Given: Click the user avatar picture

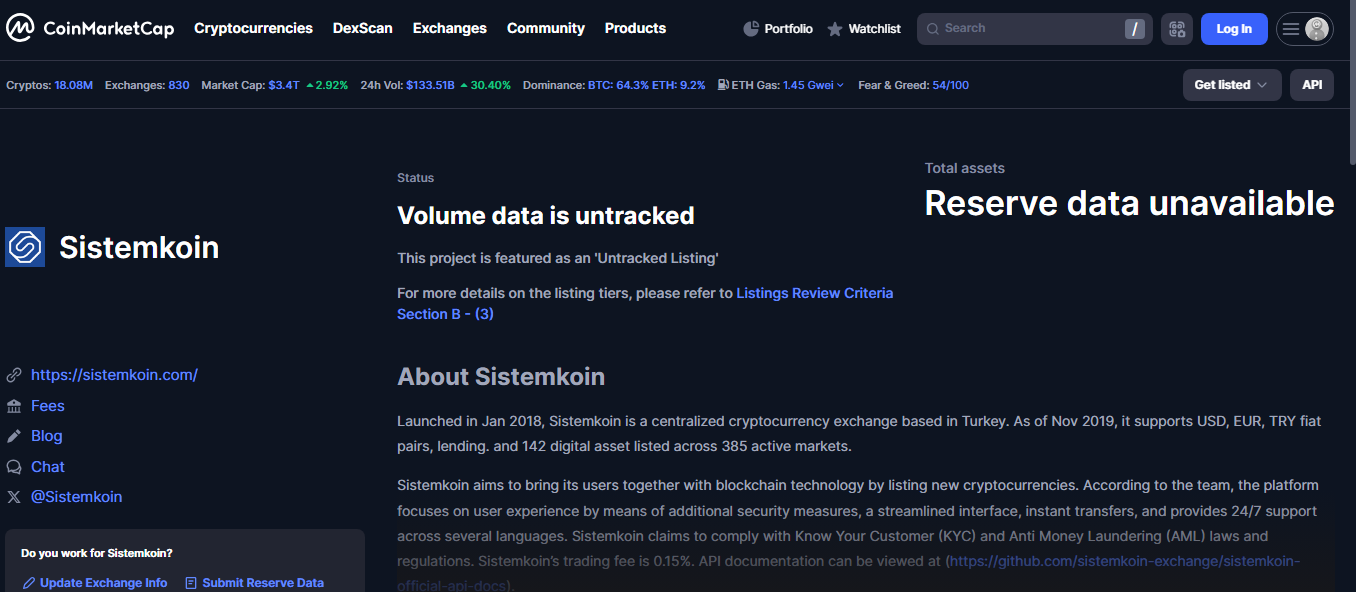Looking at the screenshot, I should coord(1317,29).
